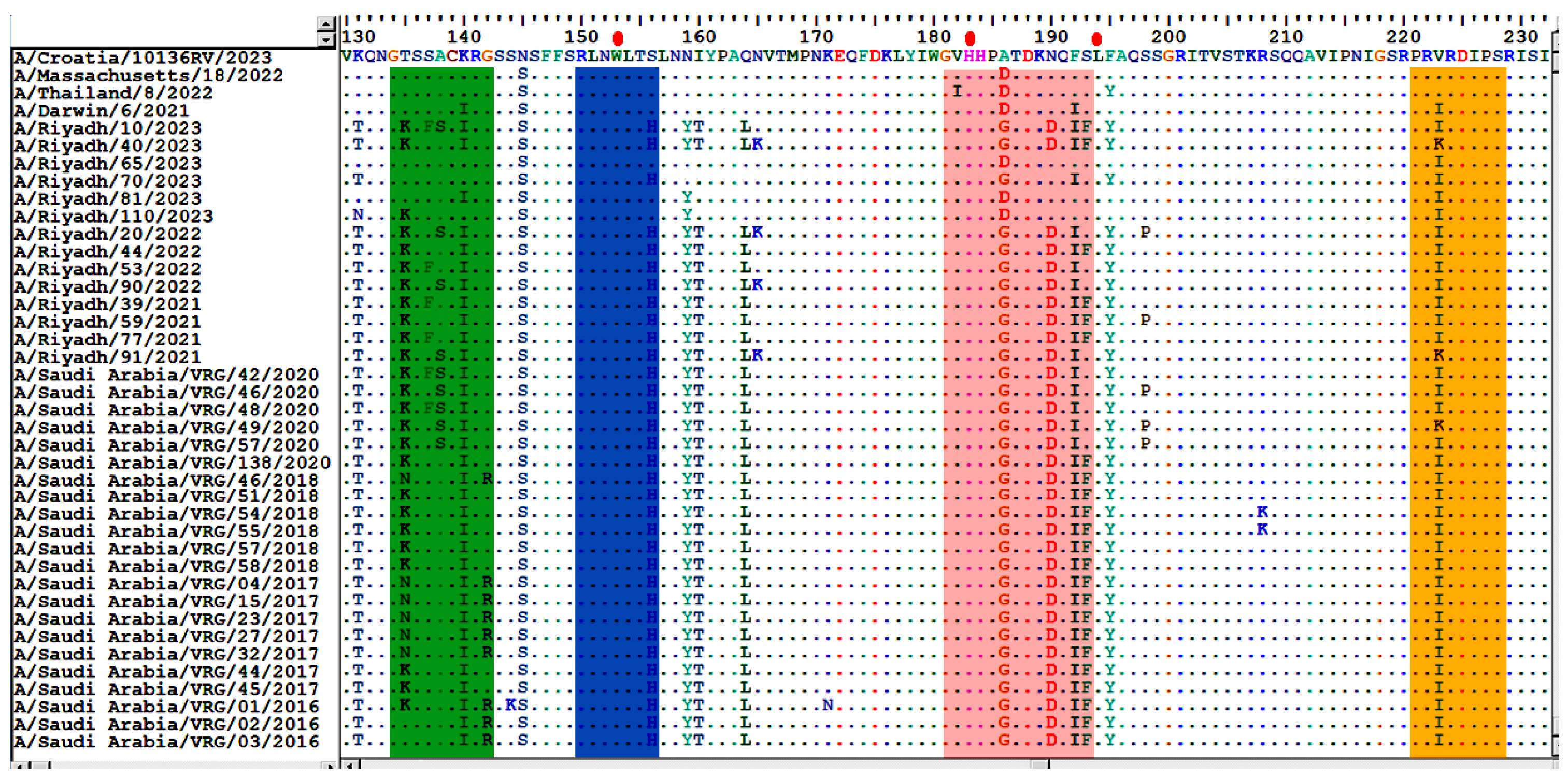Select the A/Massachusetts/18/2022 sequence title
This screenshot has width=1568, height=778.
tap(149, 76)
